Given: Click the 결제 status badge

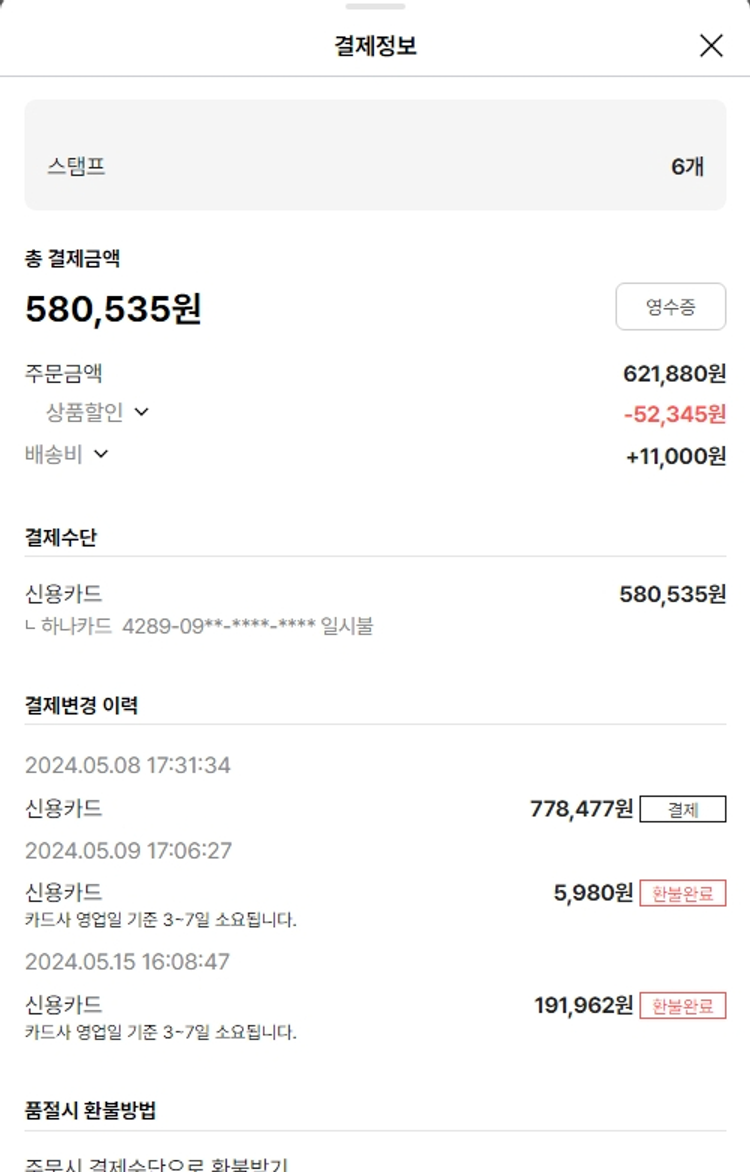Looking at the screenshot, I should pos(683,809).
